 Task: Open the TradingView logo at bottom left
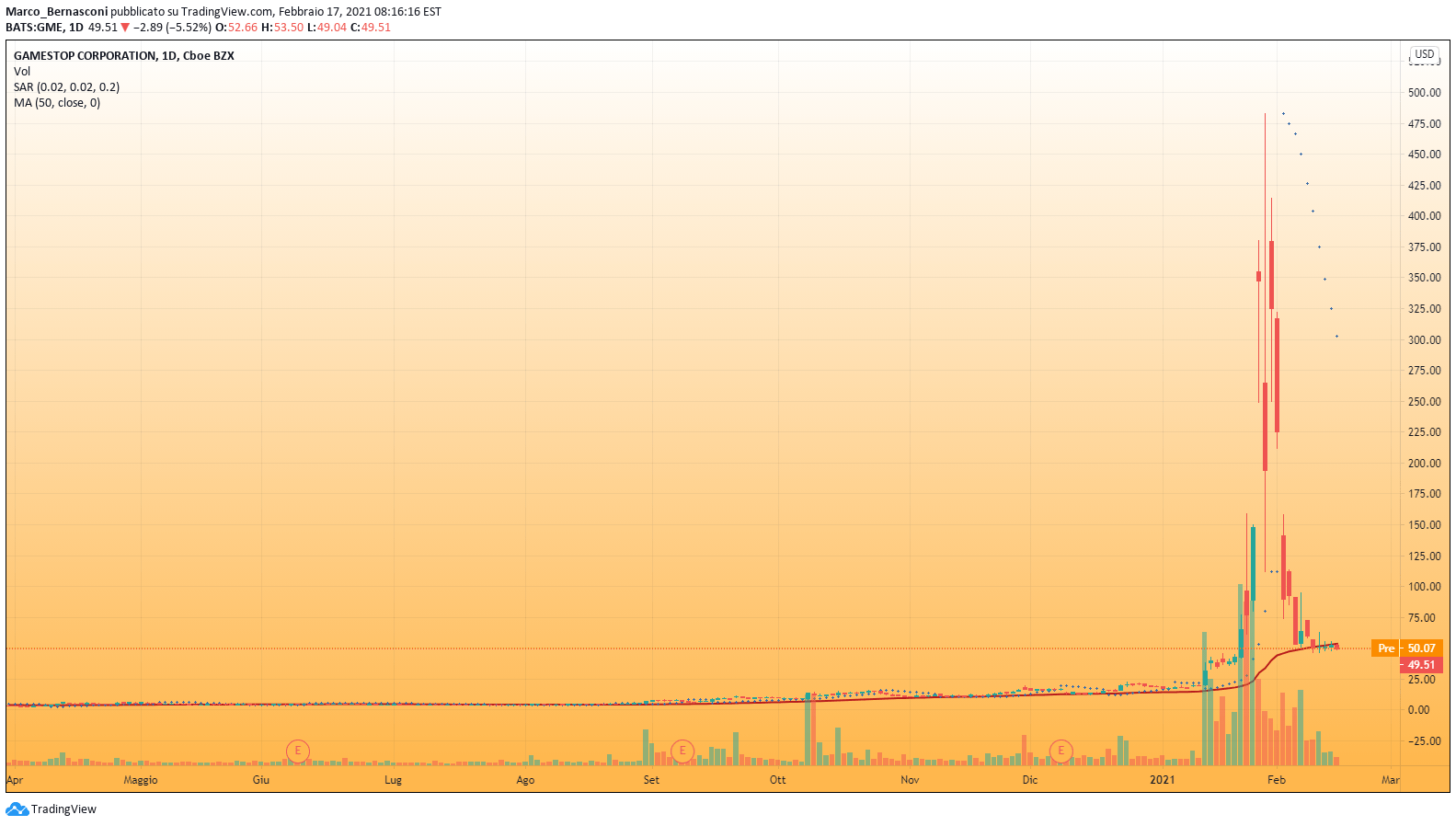pos(51,809)
